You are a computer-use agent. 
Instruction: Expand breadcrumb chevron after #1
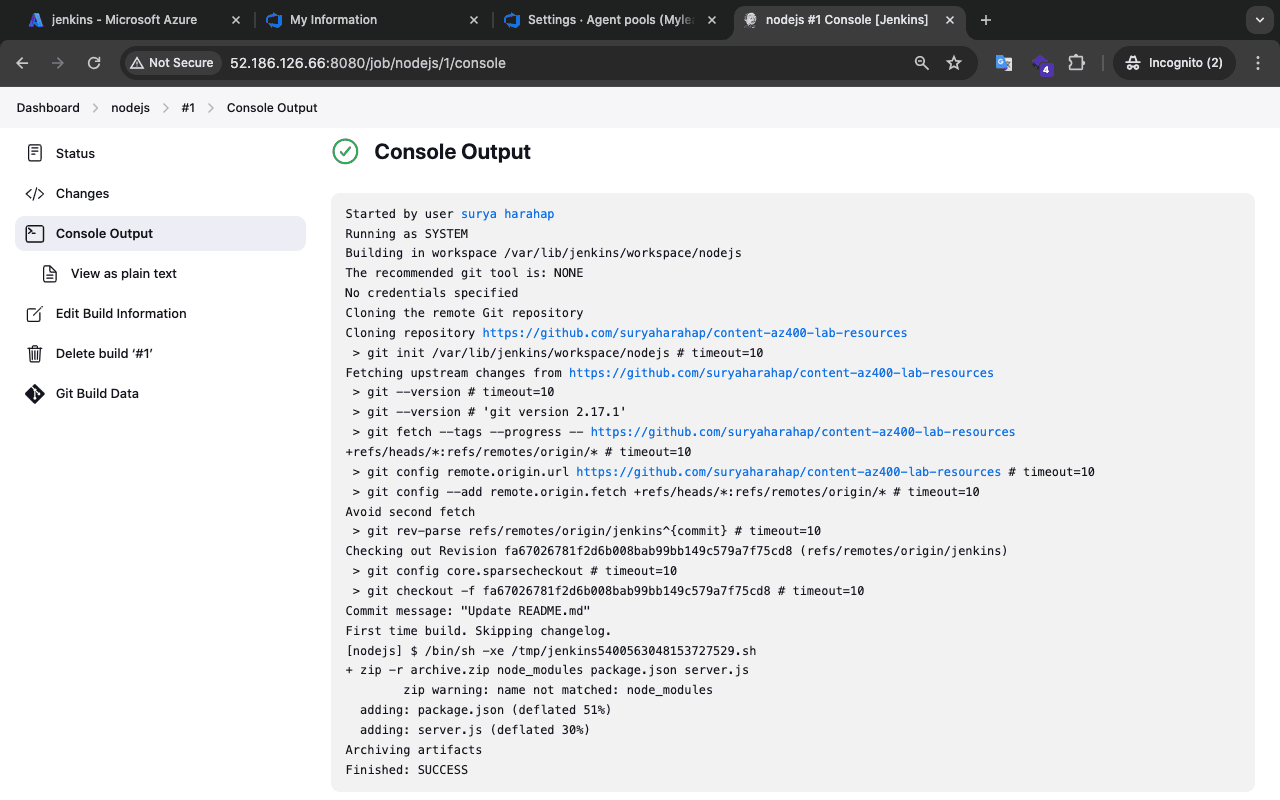(x=211, y=108)
